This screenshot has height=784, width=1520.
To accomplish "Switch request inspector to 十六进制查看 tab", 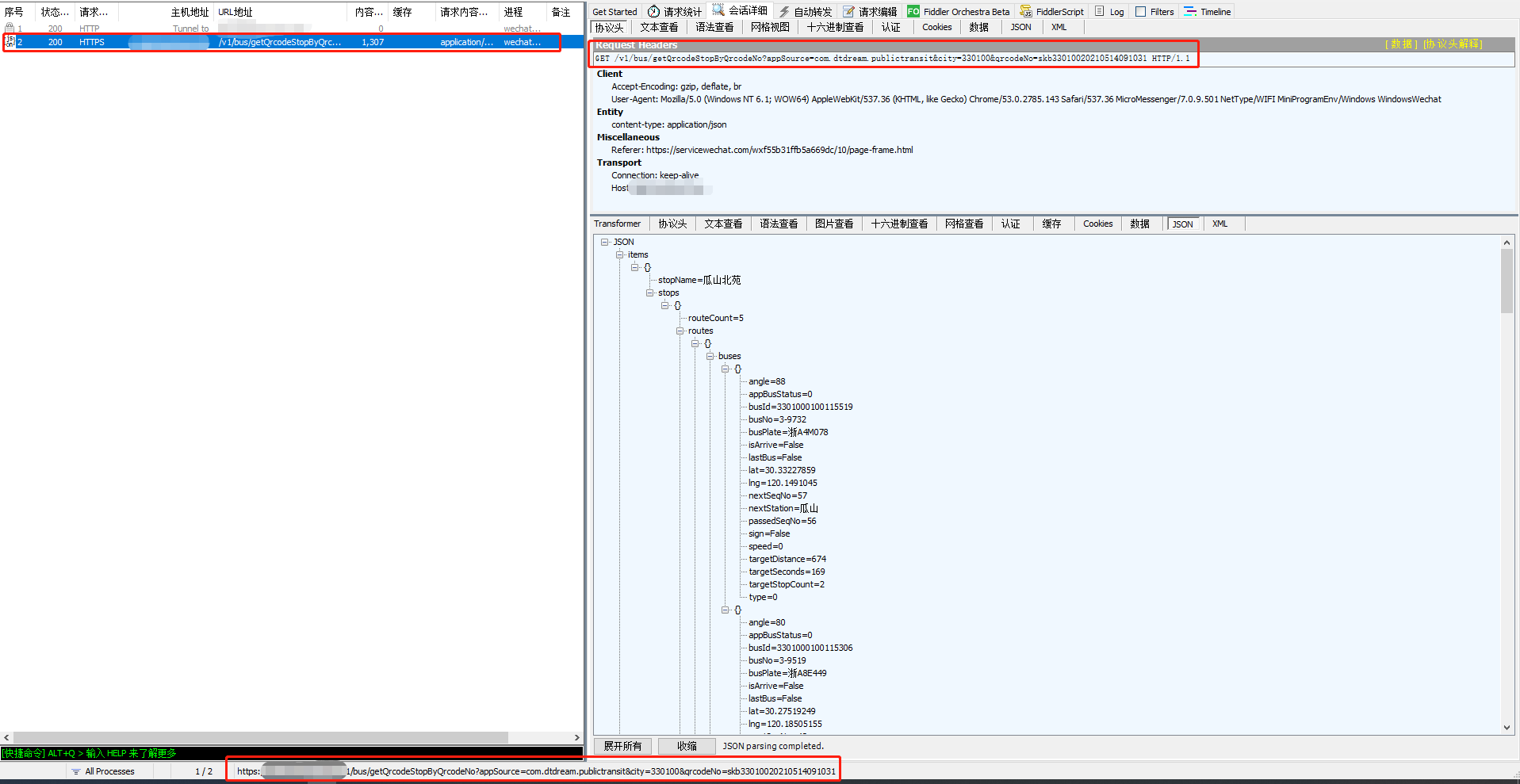I will pyautogui.click(x=835, y=27).
